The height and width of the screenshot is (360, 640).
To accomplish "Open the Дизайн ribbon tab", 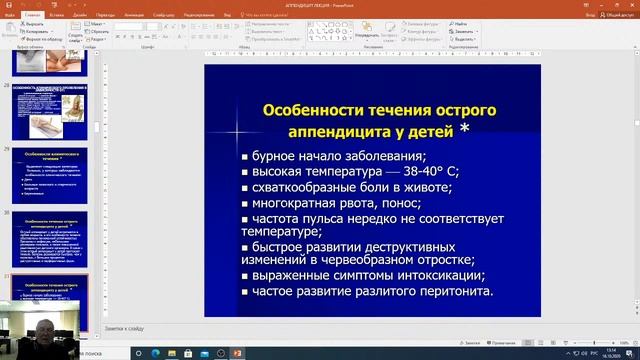I will (80, 15).
